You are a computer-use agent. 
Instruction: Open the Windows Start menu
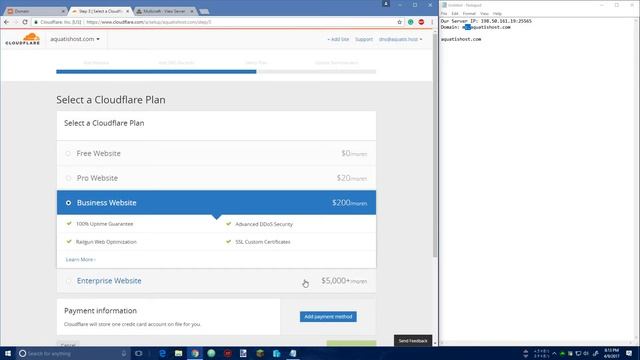[8, 353]
